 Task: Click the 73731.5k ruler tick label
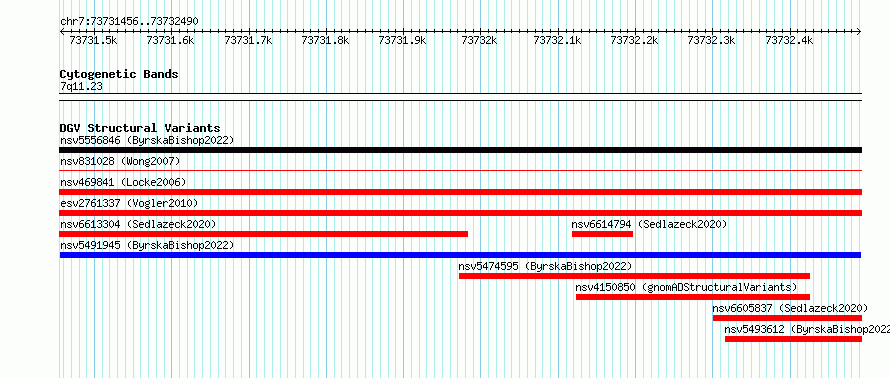coord(93,40)
